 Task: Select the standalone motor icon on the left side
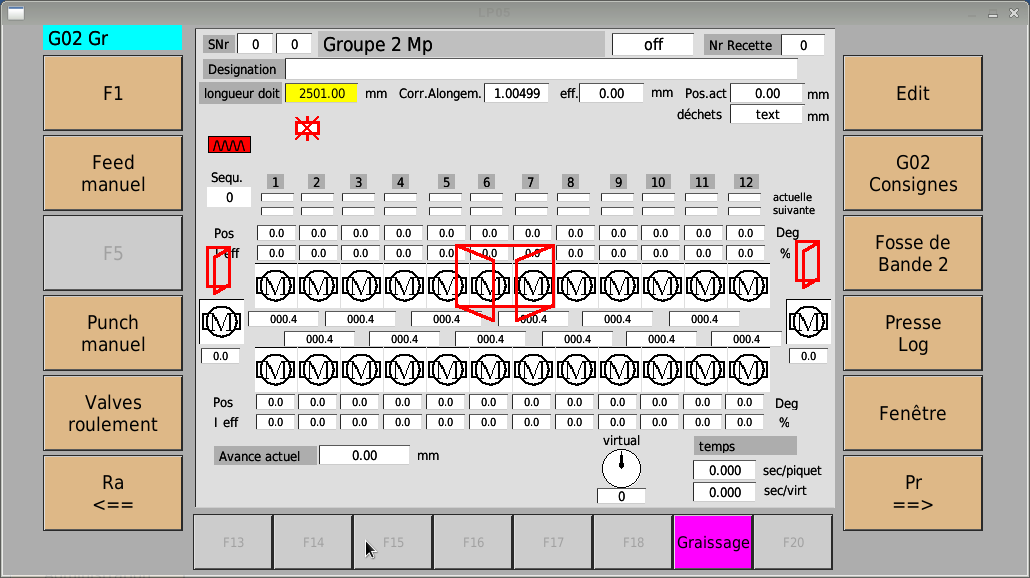click(x=220, y=321)
